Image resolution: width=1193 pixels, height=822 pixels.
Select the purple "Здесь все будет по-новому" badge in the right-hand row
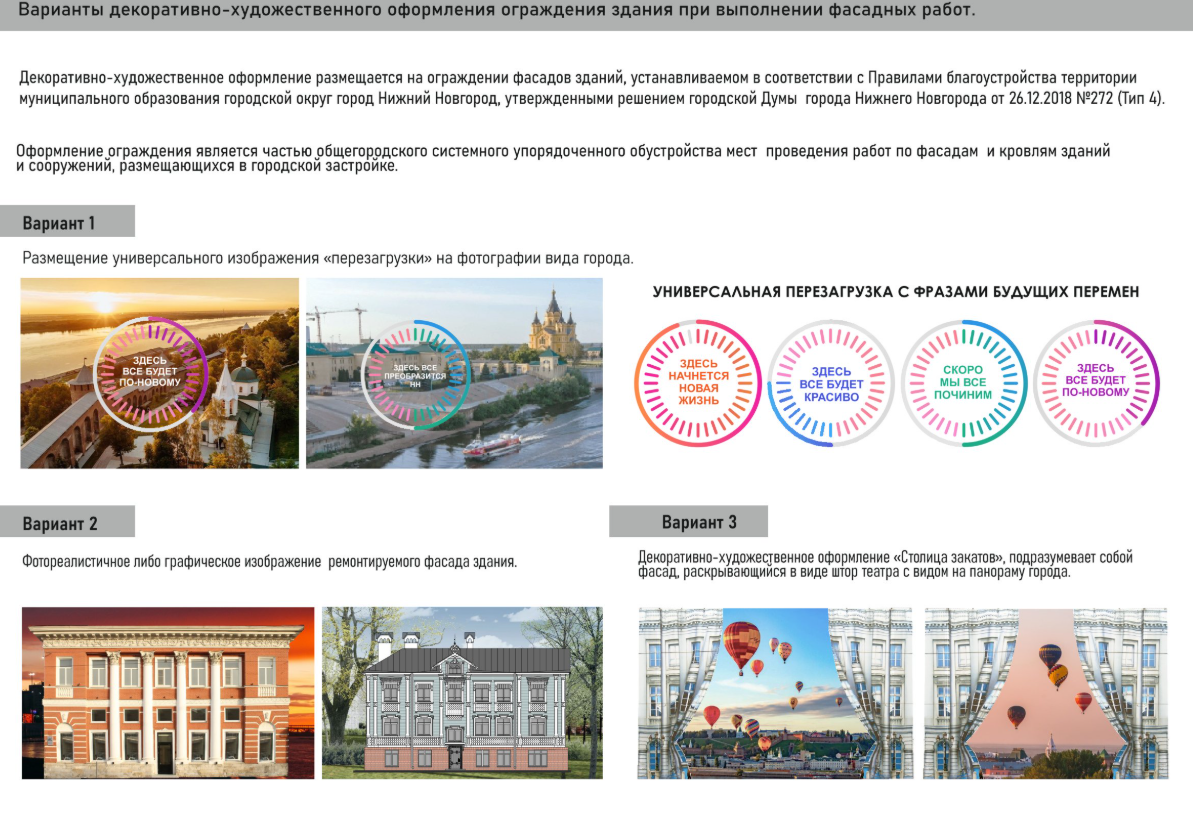coord(1096,382)
